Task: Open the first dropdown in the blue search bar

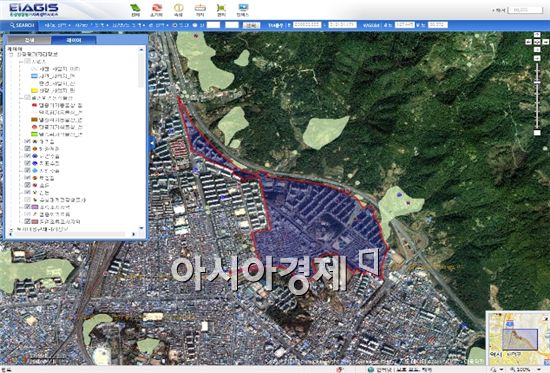Action: [x=58, y=25]
